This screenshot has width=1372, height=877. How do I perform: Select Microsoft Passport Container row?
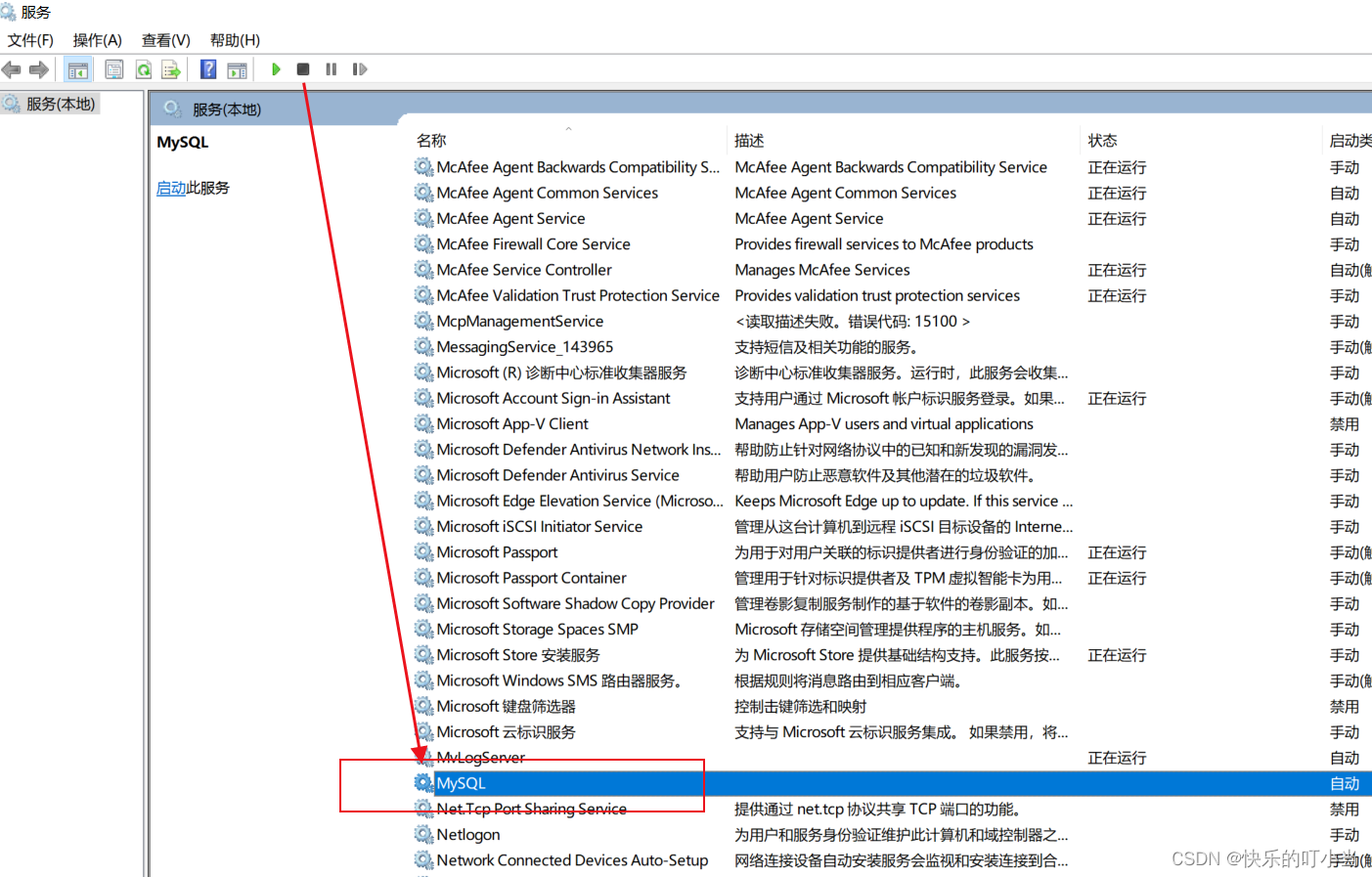(891, 578)
